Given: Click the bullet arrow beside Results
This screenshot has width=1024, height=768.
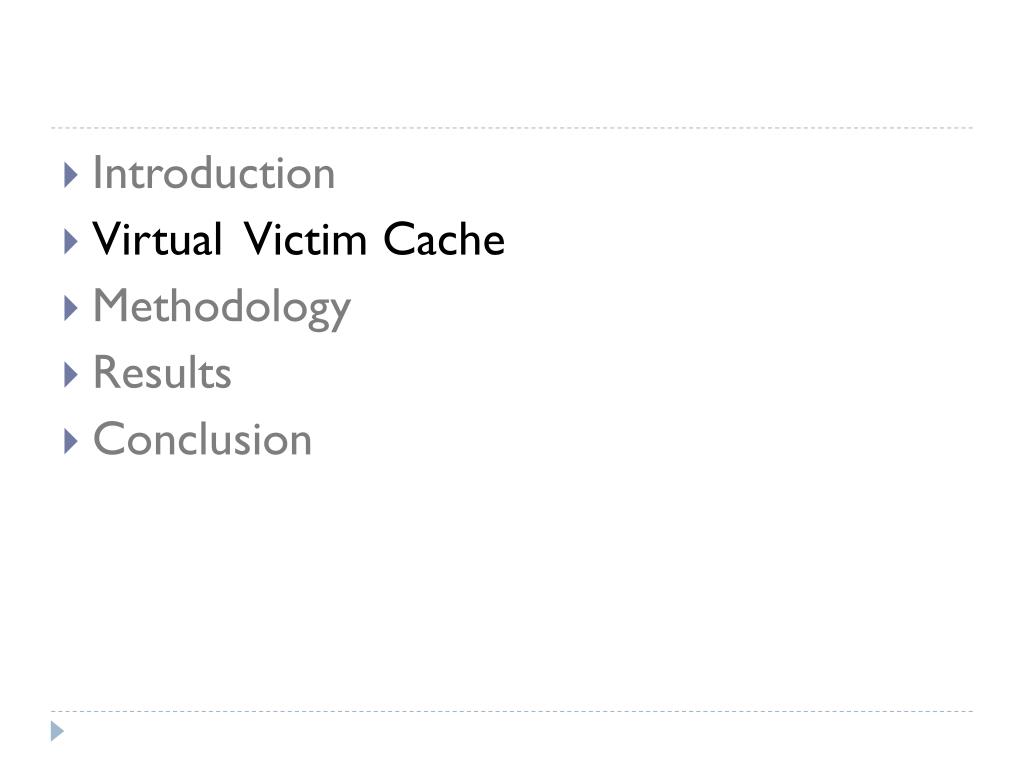Looking at the screenshot, I should (70, 376).
